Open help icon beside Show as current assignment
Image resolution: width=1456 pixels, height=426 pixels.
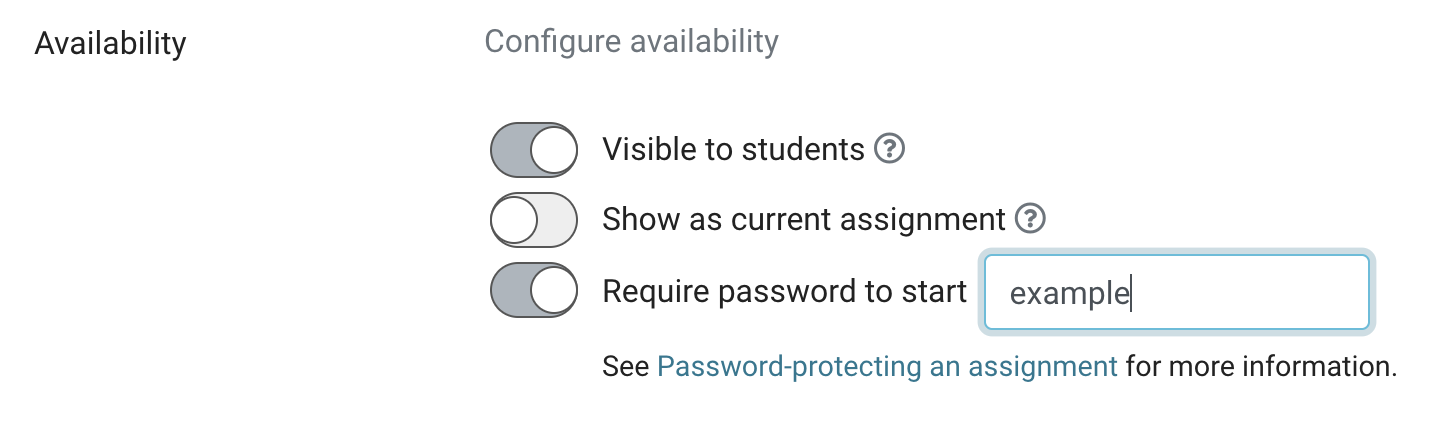(x=1030, y=219)
